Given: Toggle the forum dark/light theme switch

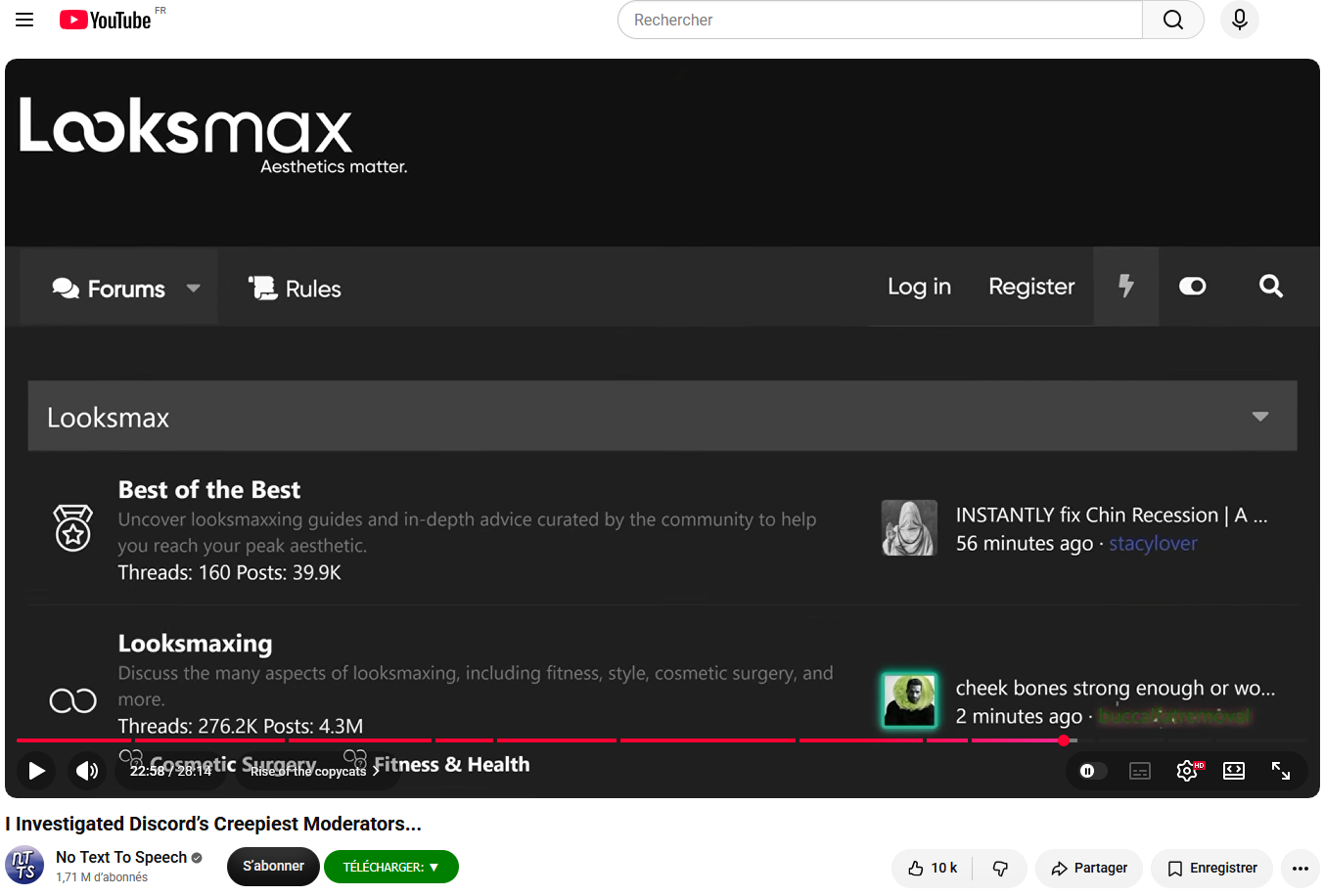Looking at the screenshot, I should (x=1192, y=286).
